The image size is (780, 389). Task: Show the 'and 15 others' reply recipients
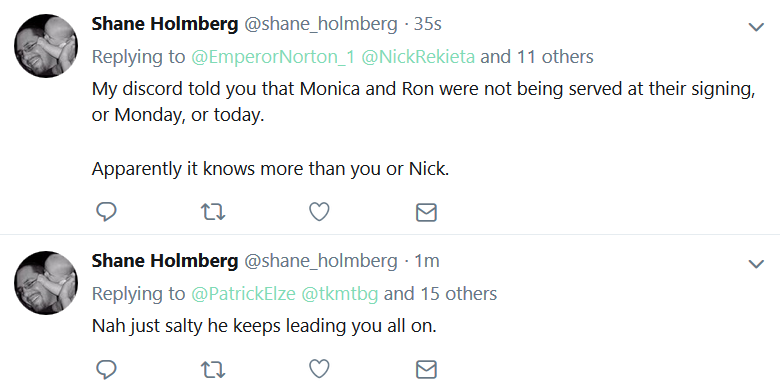tap(440, 293)
